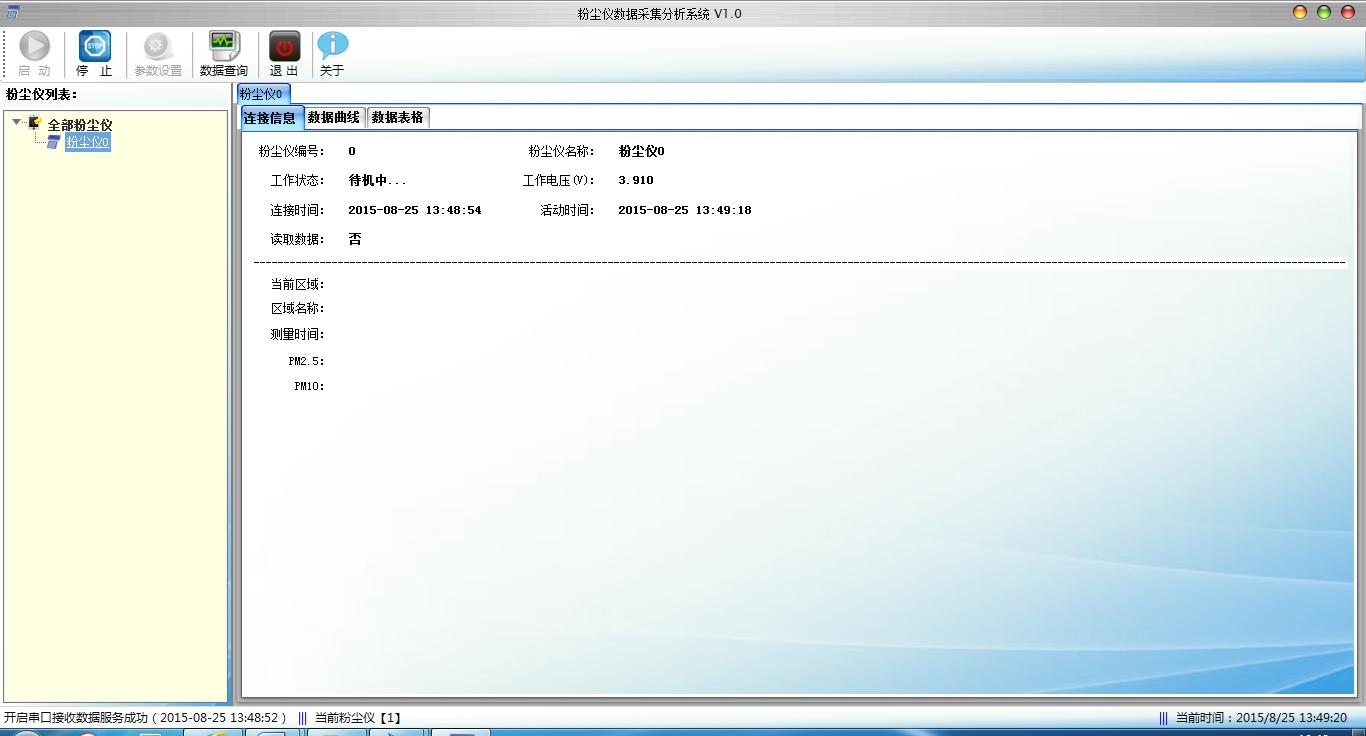Viewport: 1366px width, 736px height.
Task: Switch to the 粉尘仪0 device tab
Action: (262, 94)
